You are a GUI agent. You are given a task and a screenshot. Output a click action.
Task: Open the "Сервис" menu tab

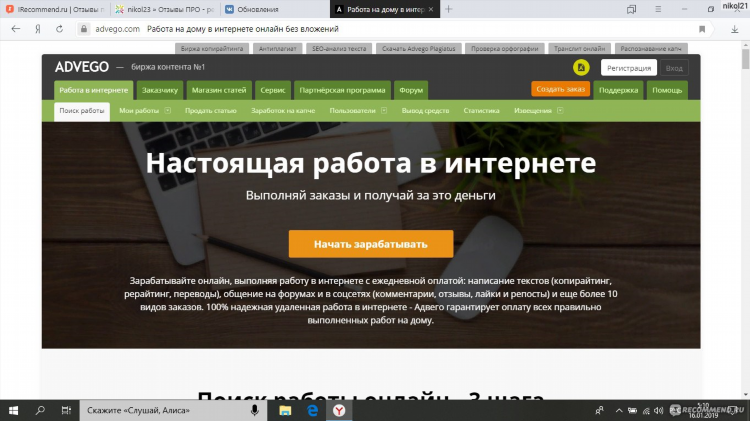click(x=273, y=90)
